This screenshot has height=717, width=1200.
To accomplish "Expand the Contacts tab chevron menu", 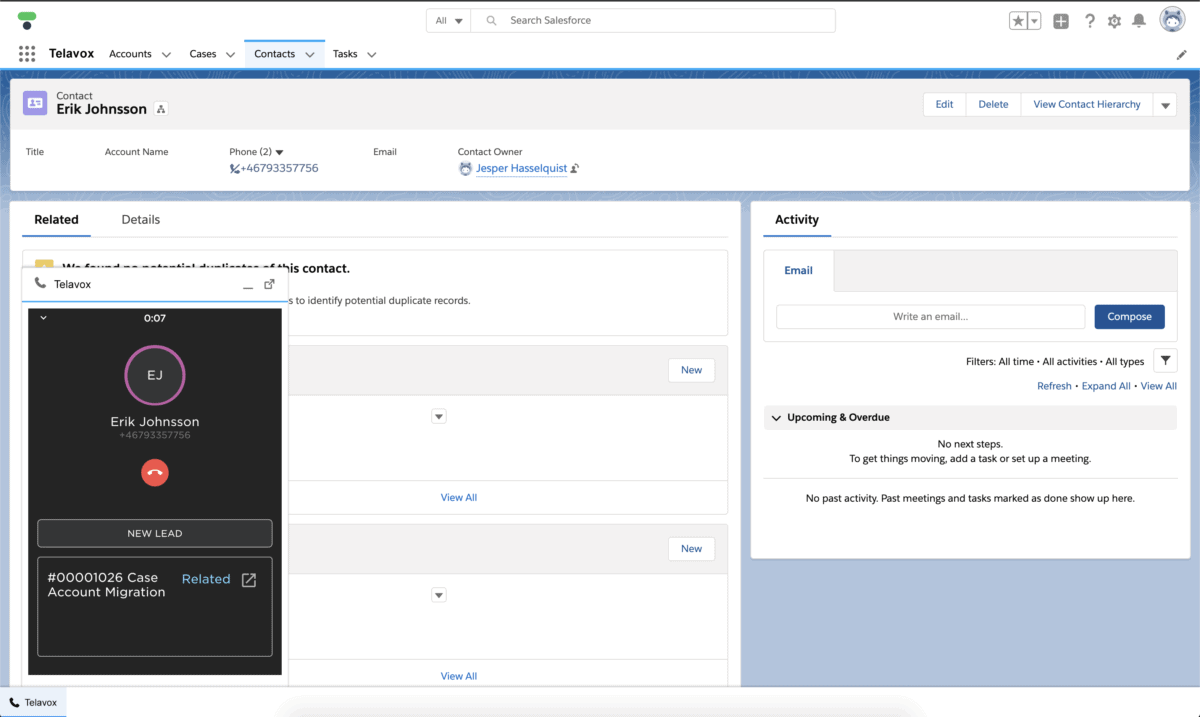I will tap(310, 55).
